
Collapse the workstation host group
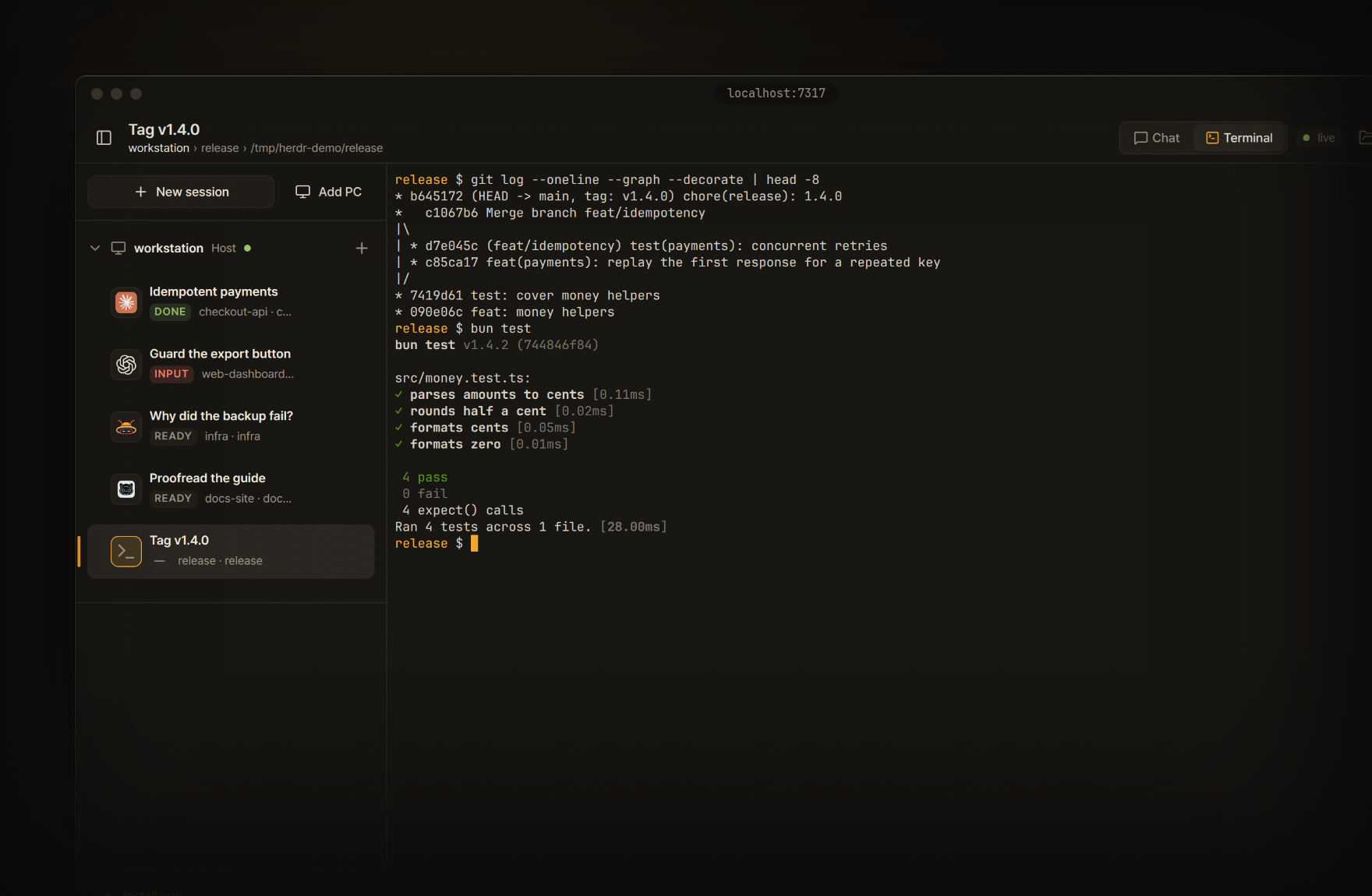click(95, 248)
